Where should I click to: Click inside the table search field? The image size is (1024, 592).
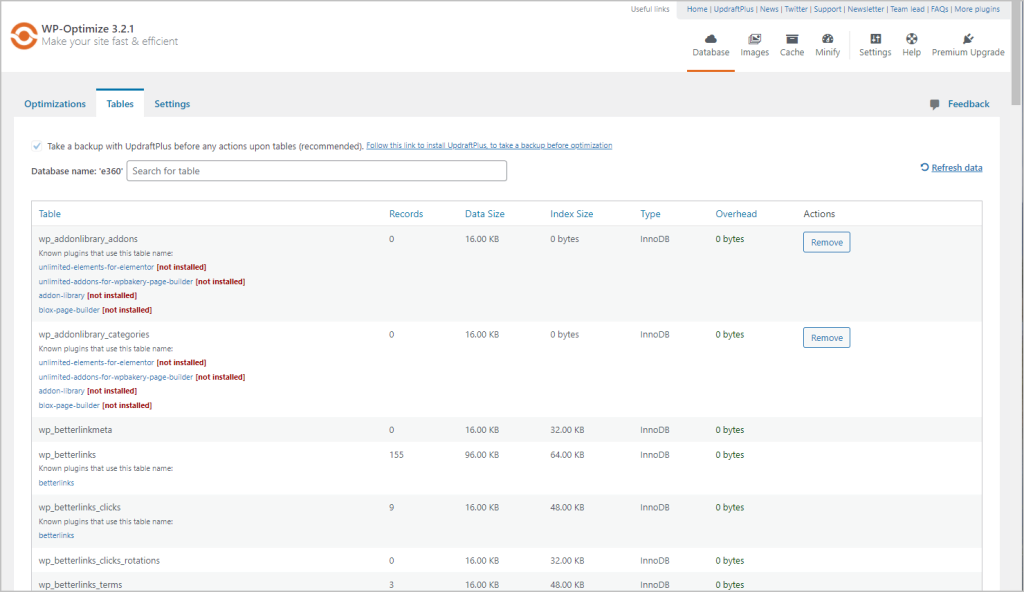(317, 170)
